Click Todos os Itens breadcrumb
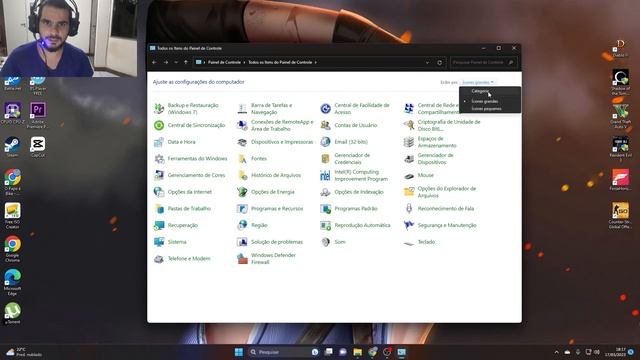The height and width of the screenshot is (360, 640). 280,62
